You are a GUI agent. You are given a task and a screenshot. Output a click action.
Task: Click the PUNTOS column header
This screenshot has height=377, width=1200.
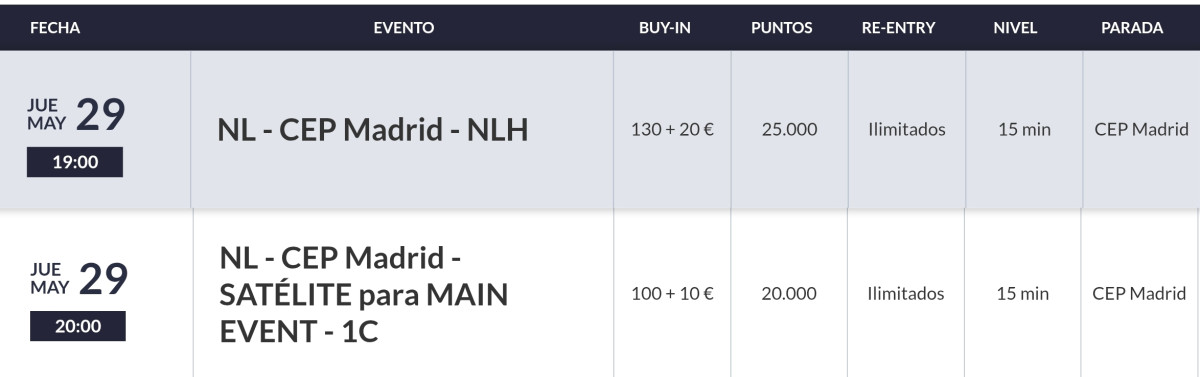tap(782, 28)
